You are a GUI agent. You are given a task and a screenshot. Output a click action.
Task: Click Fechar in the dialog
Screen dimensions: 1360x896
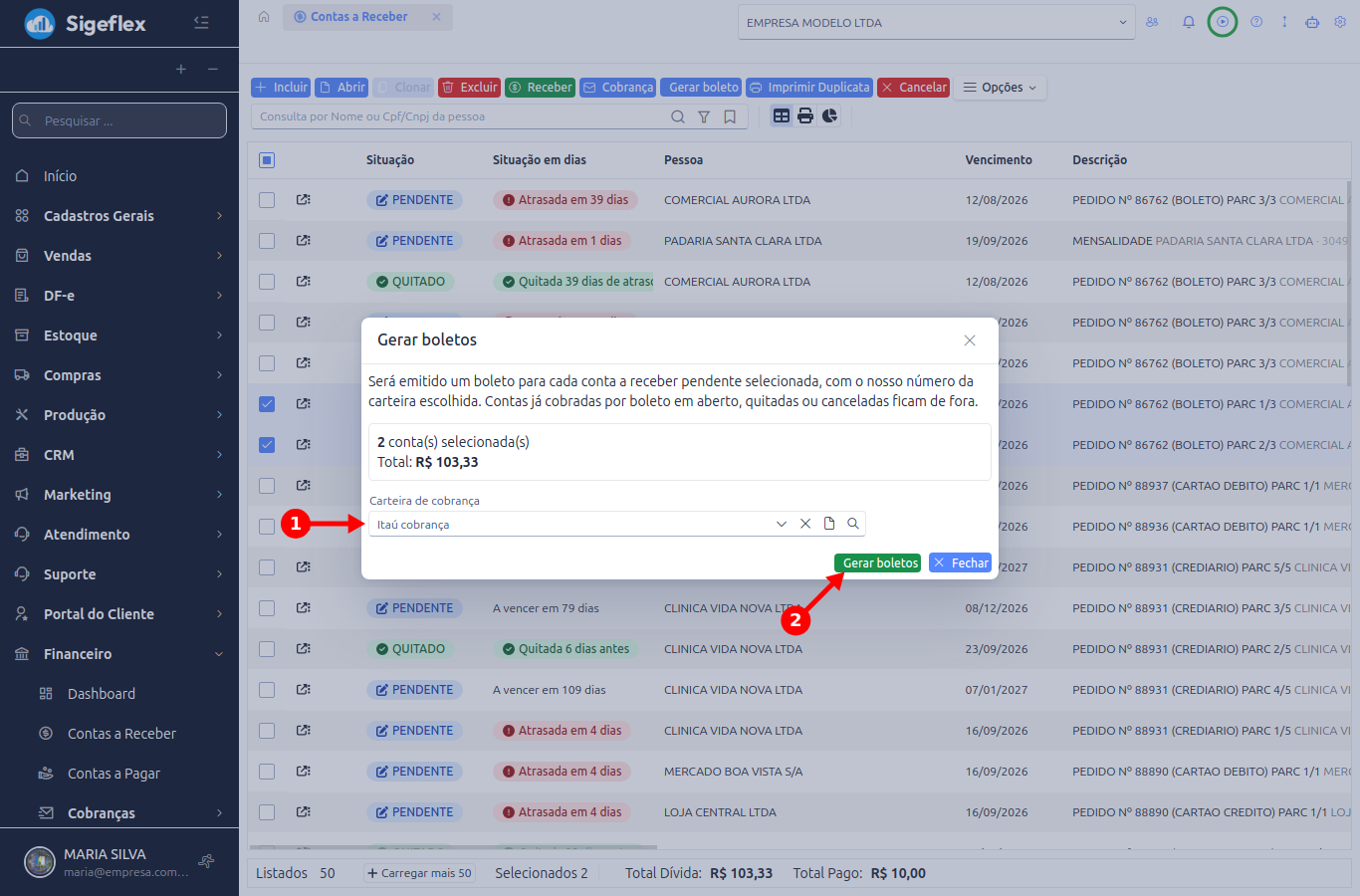[960, 563]
